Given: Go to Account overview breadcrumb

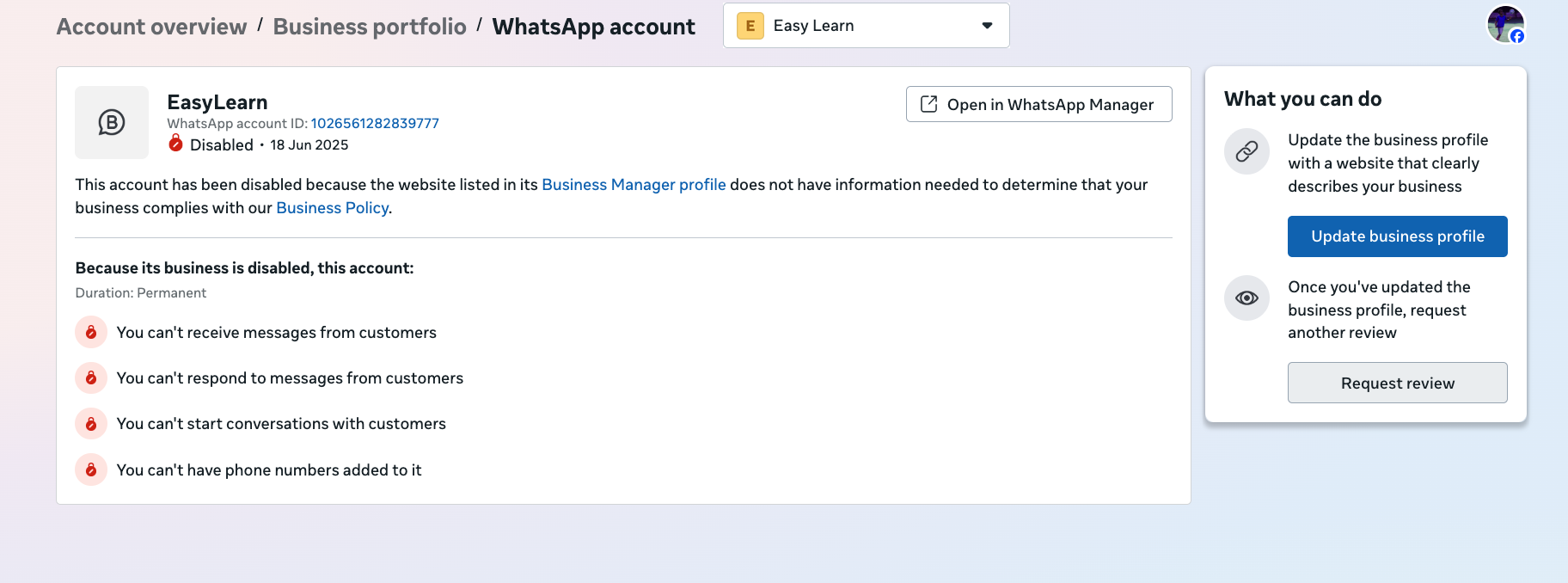Looking at the screenshot, I should pyautogui.click(x=151, y=27).
